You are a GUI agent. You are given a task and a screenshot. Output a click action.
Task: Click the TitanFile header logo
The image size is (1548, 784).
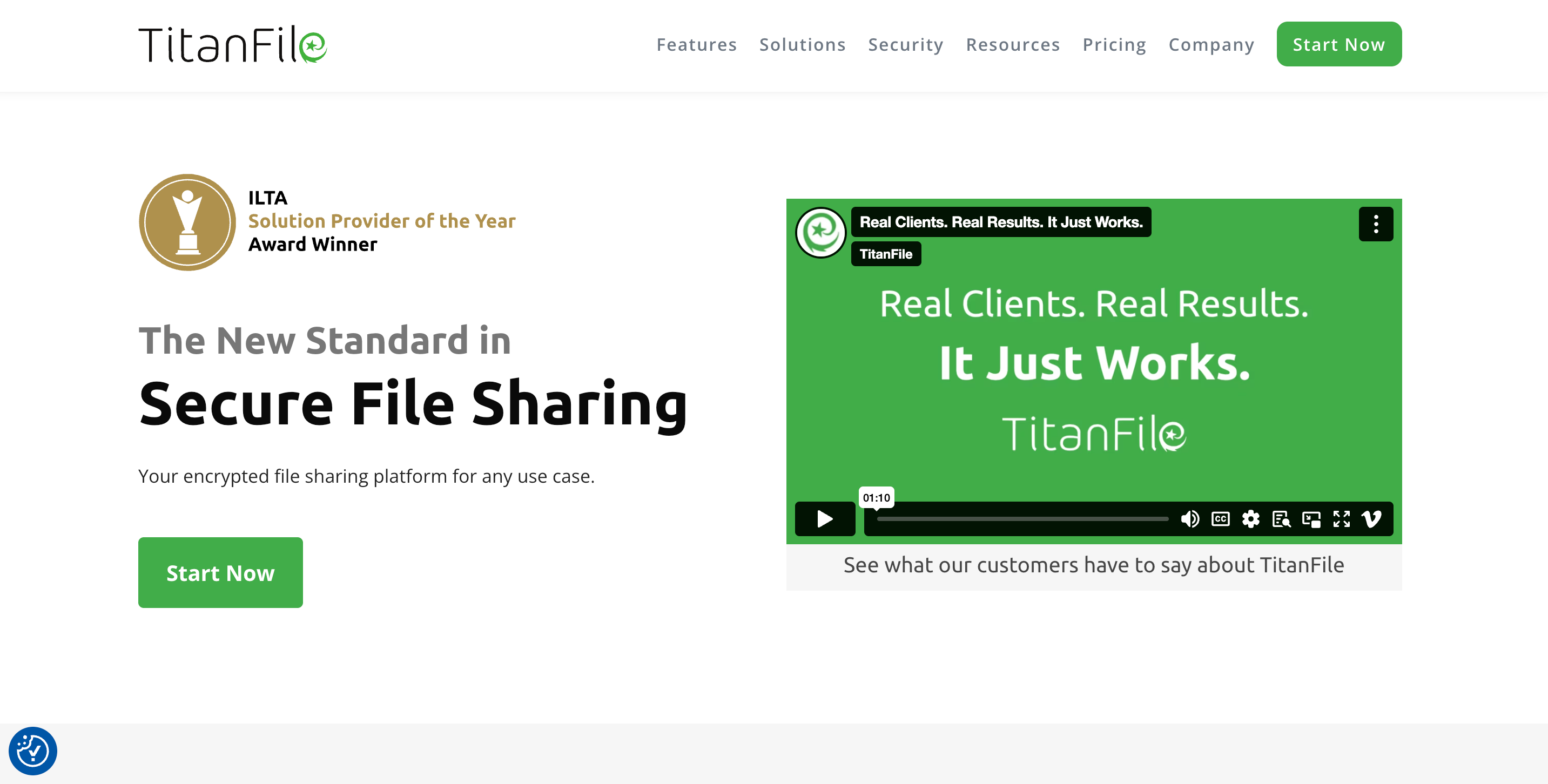[233, 44]
